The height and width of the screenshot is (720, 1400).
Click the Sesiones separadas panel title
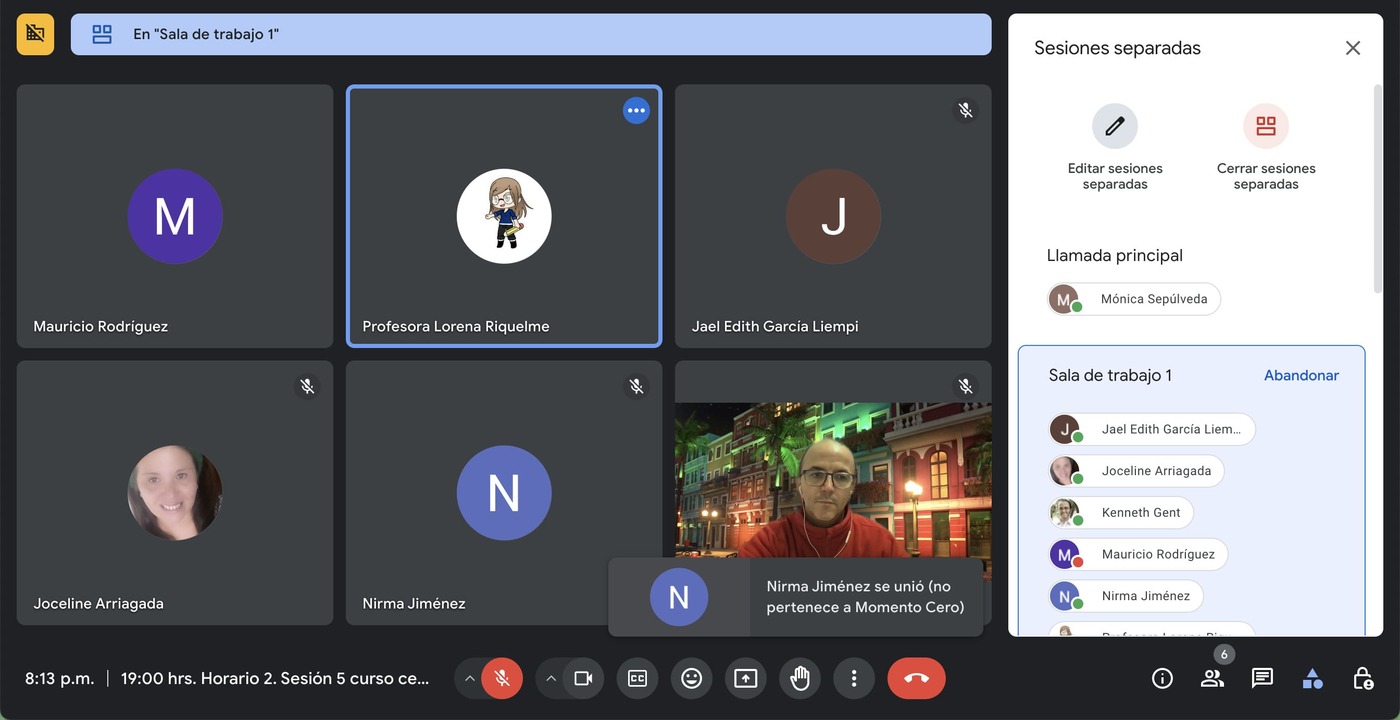coord(1117,48)
